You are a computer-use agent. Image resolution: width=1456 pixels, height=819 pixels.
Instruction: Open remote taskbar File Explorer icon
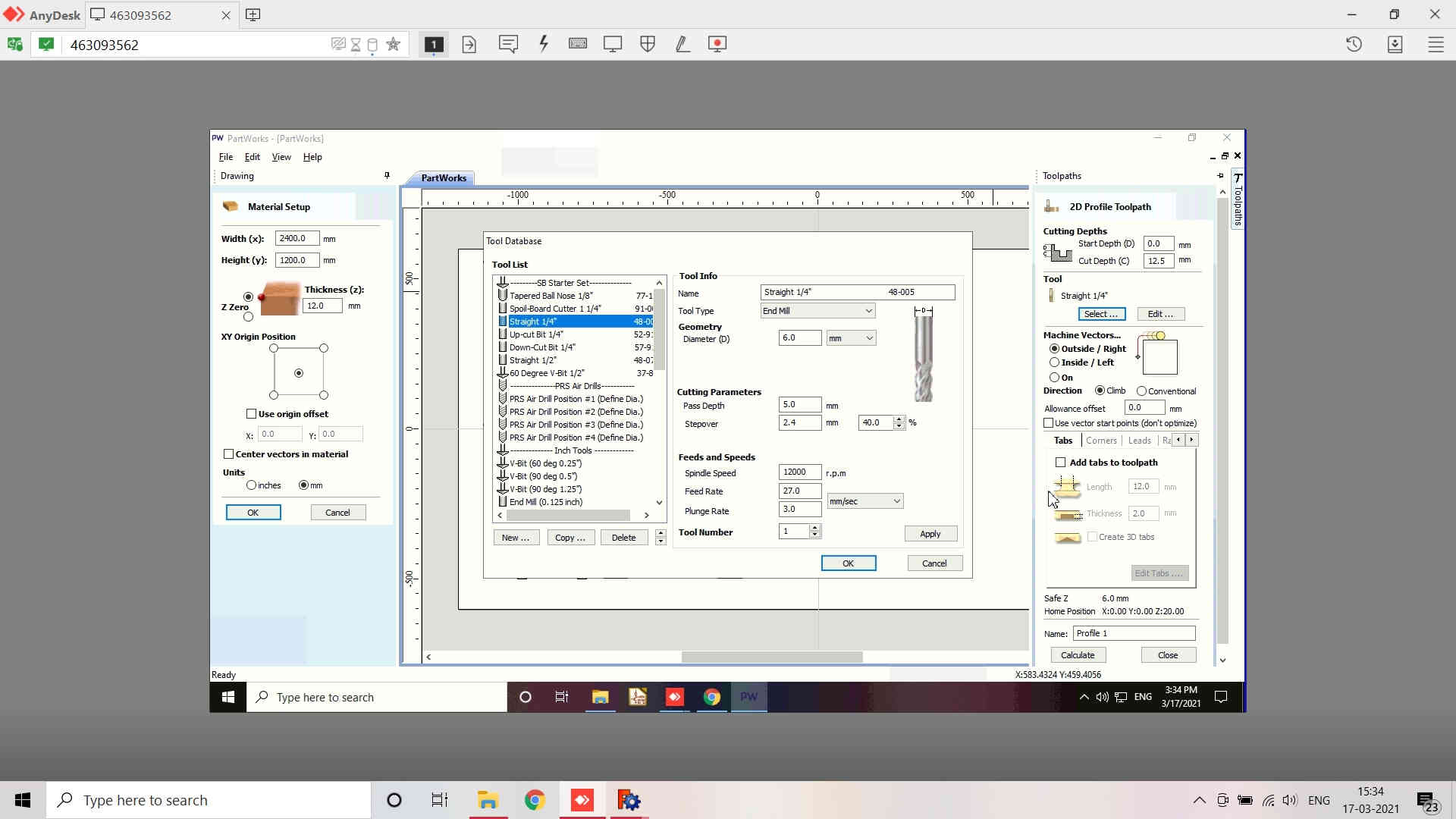[601, 697]
